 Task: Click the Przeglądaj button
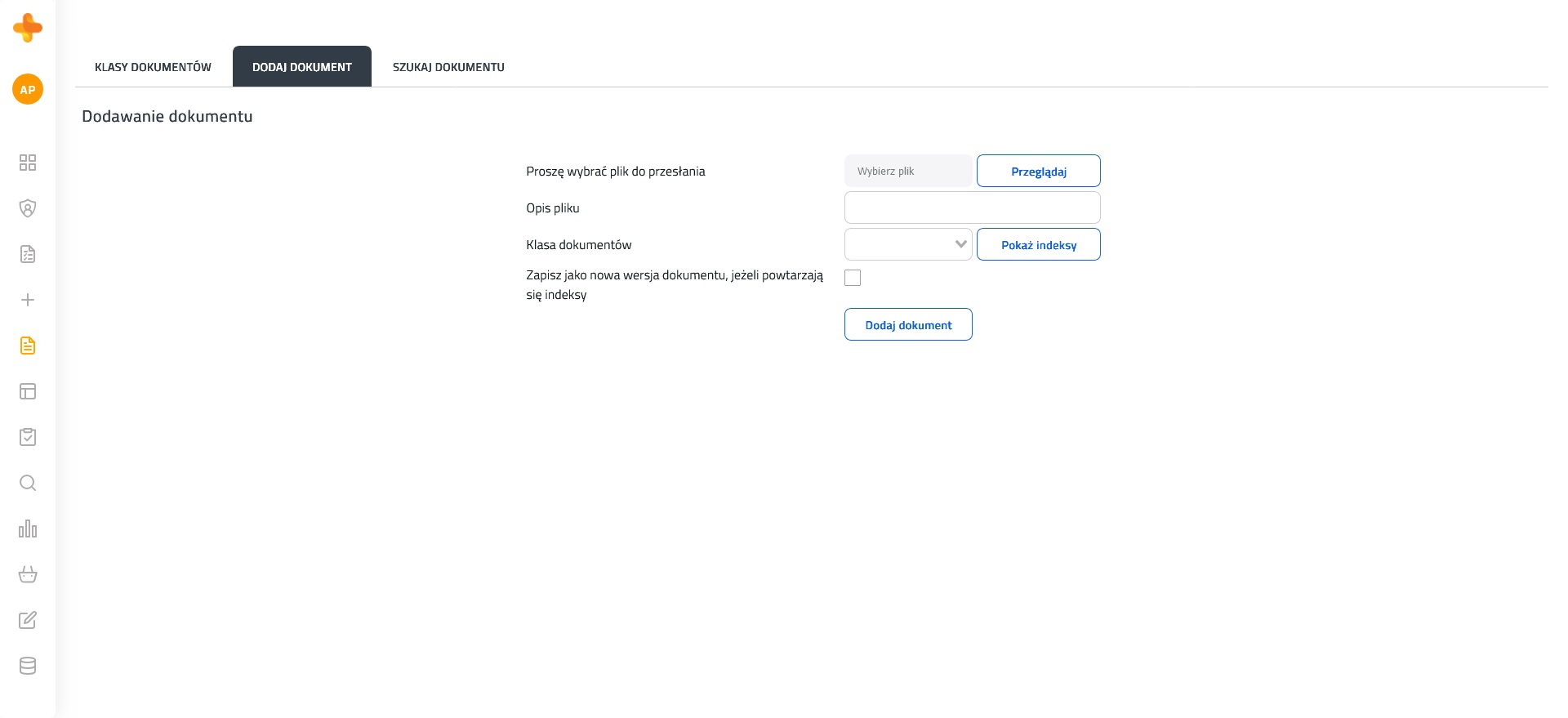pos(1039,172)
